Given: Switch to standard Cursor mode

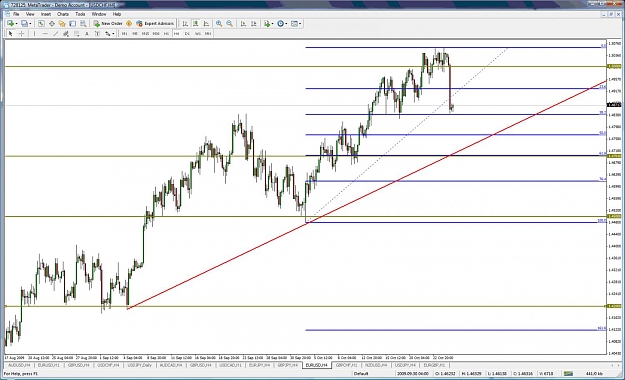Looking at the screenshot, I should tap(11, 33).
